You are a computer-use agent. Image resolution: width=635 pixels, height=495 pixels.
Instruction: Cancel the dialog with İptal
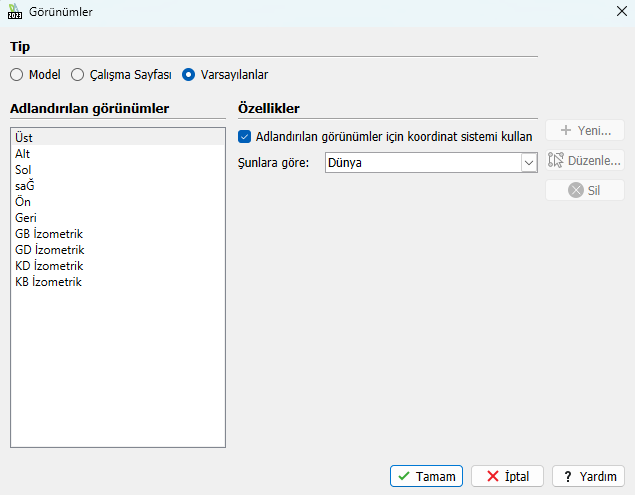coord(507,476)
